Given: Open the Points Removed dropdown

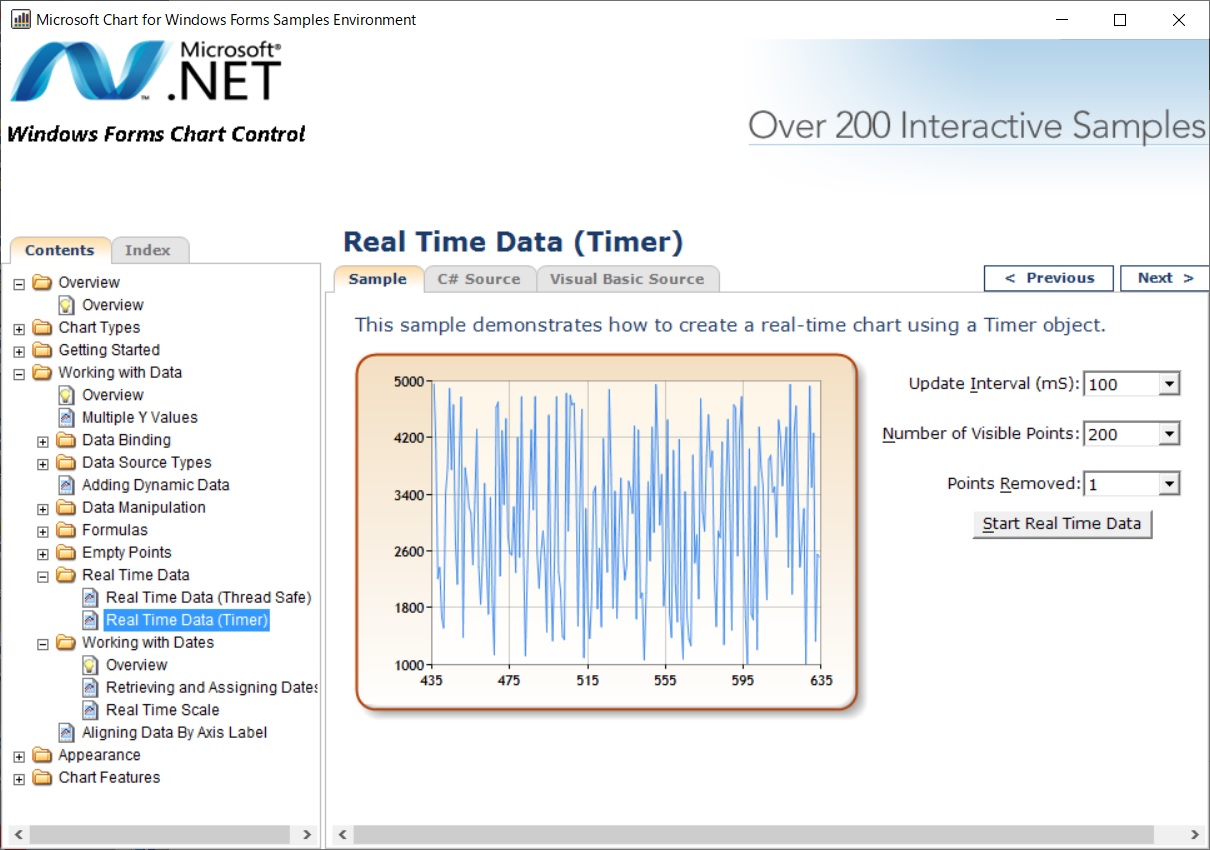Looking at the screenshot, I should 1168,484.
